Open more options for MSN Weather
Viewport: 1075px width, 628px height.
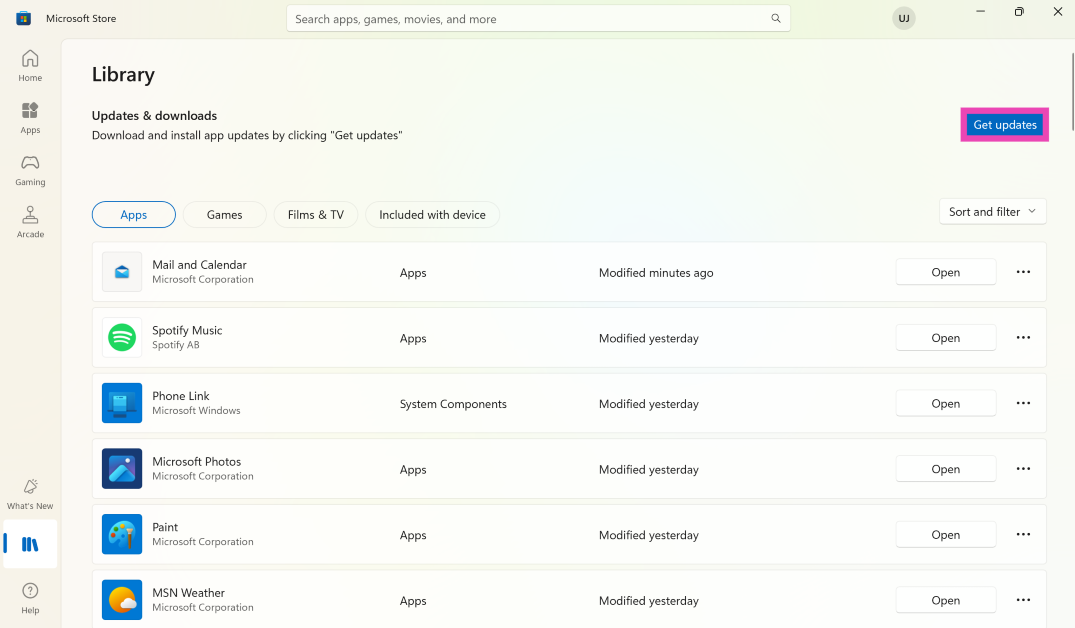(1023, 600)
